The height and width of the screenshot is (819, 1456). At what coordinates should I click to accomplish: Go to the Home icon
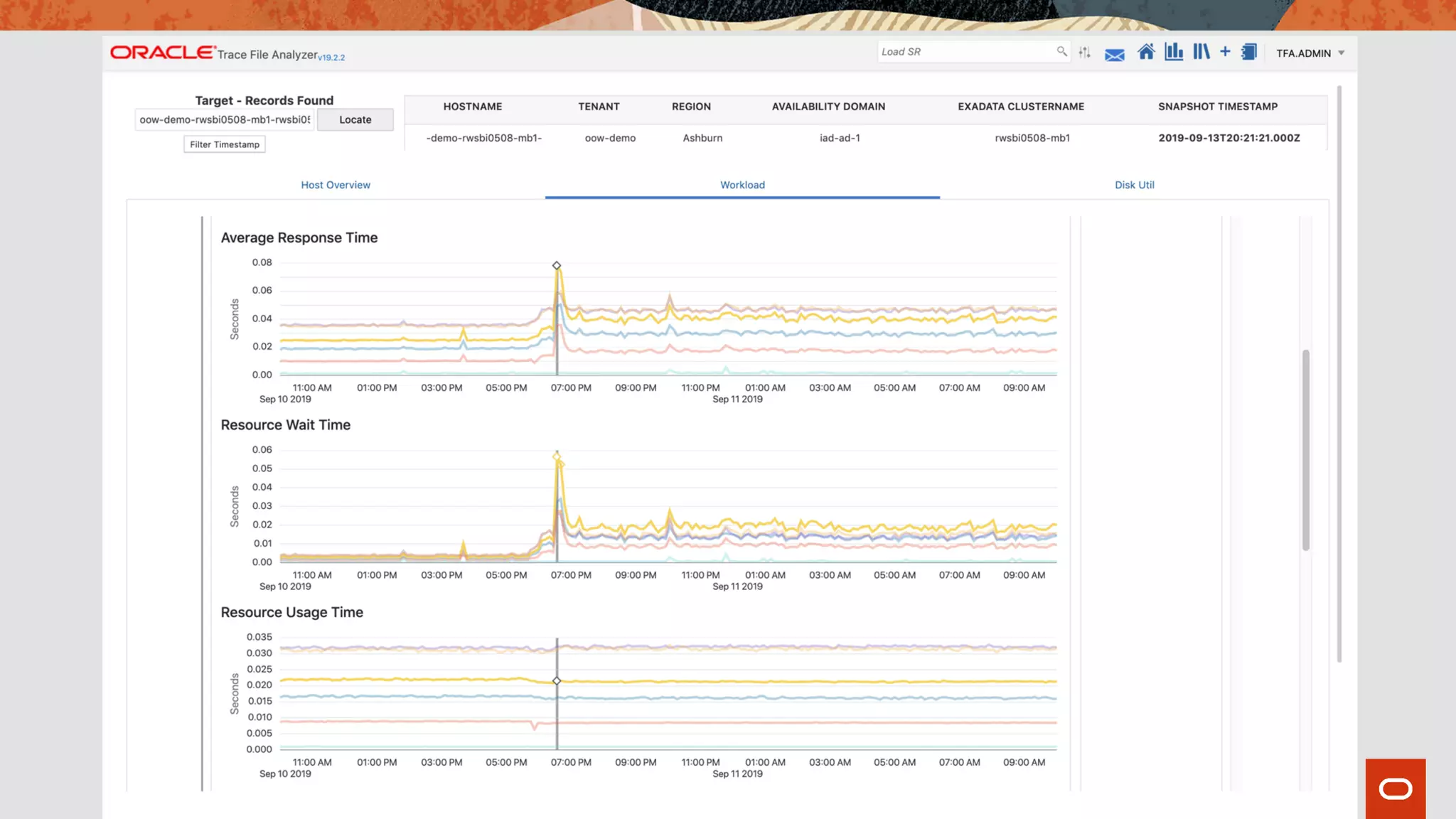1145,52
